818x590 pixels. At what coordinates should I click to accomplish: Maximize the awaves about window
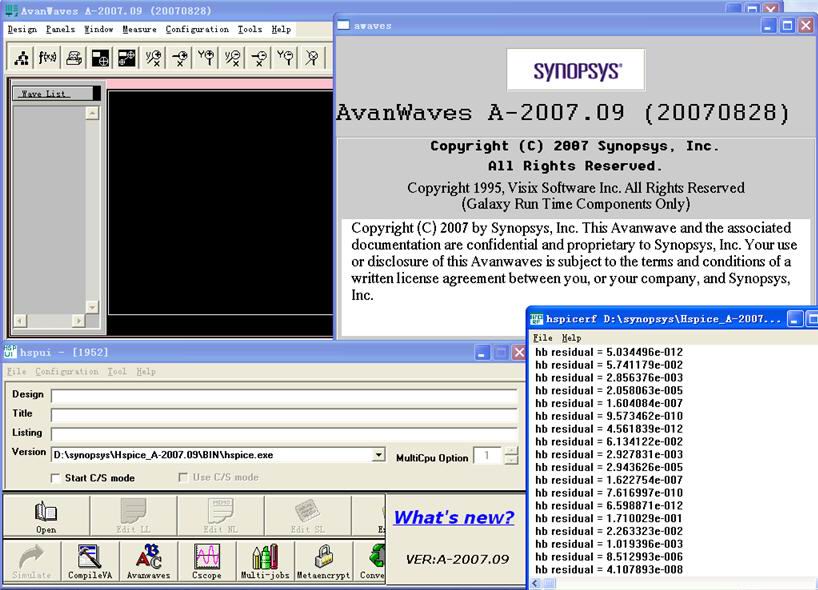pos(788,26)
